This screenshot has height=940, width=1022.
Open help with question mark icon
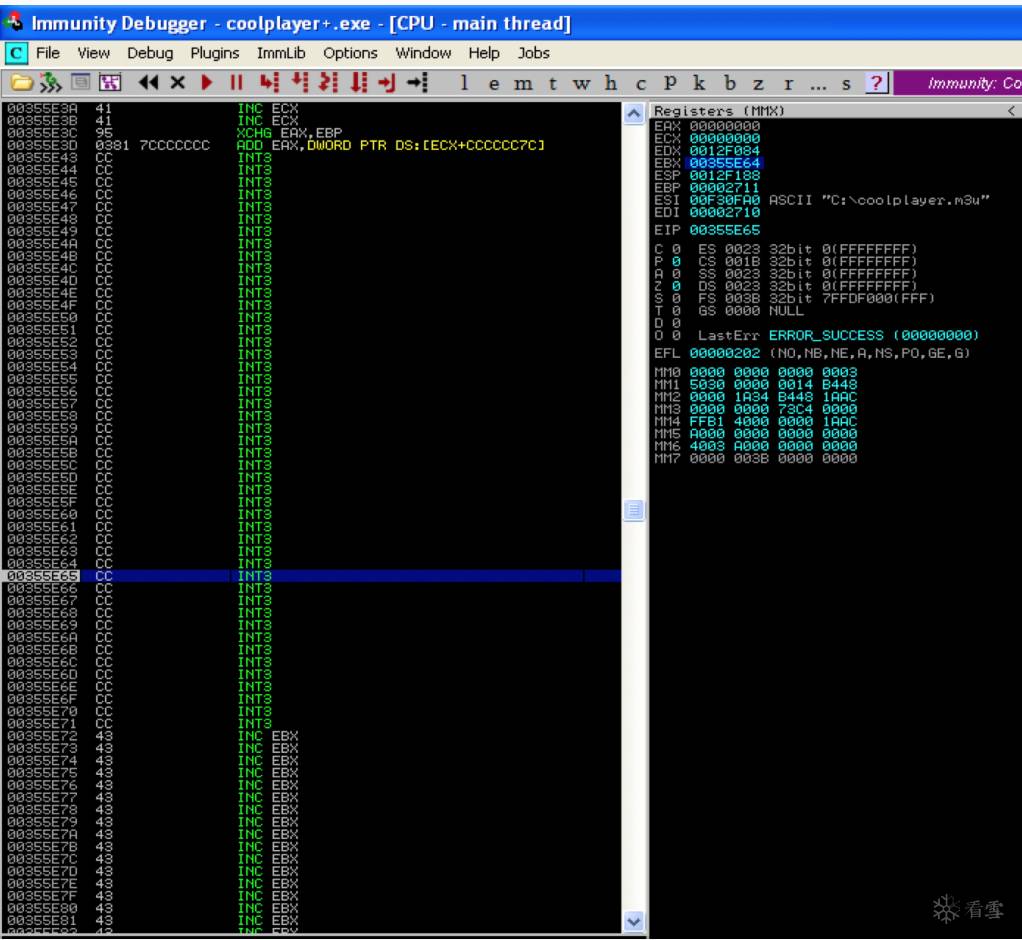coord(877,83)
